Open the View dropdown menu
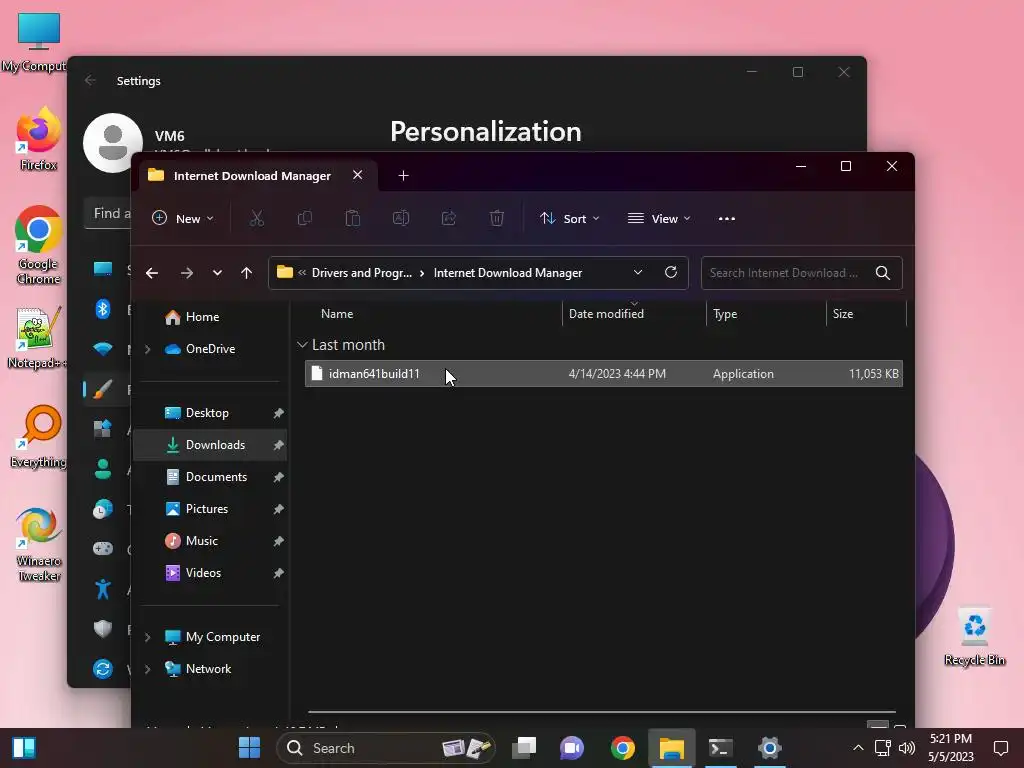 (658, 219)
